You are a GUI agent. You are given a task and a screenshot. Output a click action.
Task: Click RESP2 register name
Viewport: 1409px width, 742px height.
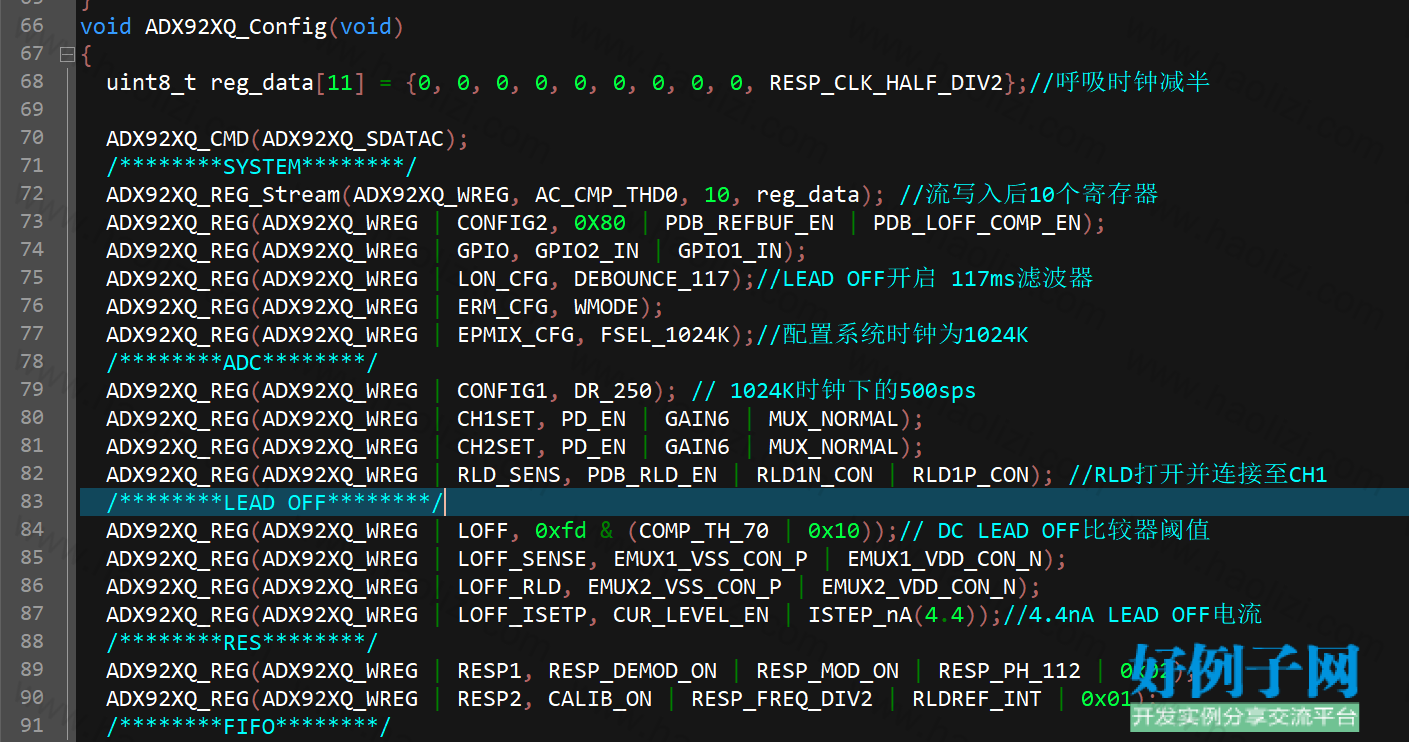coord(489,698)
